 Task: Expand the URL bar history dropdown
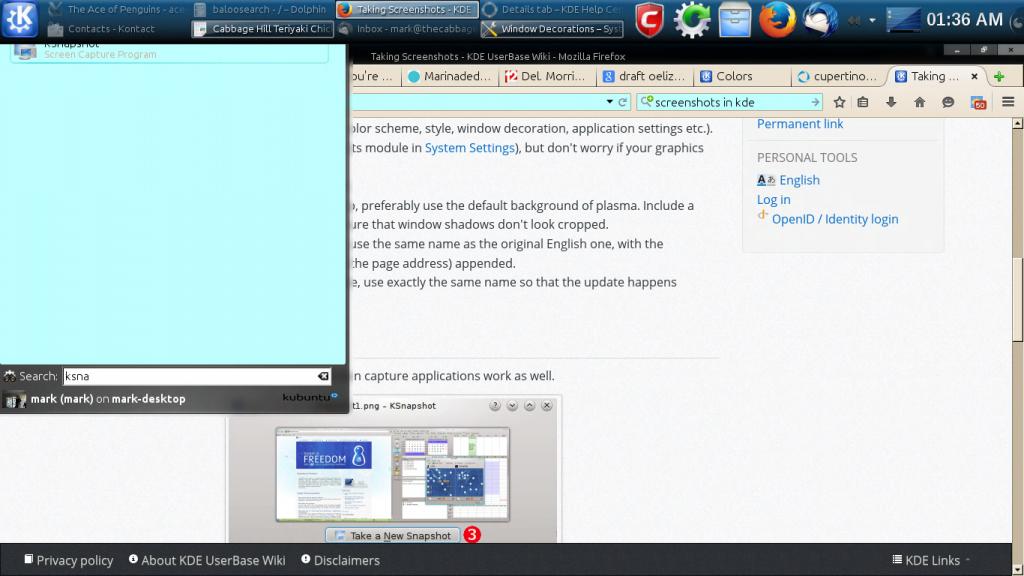coord(610,102)
